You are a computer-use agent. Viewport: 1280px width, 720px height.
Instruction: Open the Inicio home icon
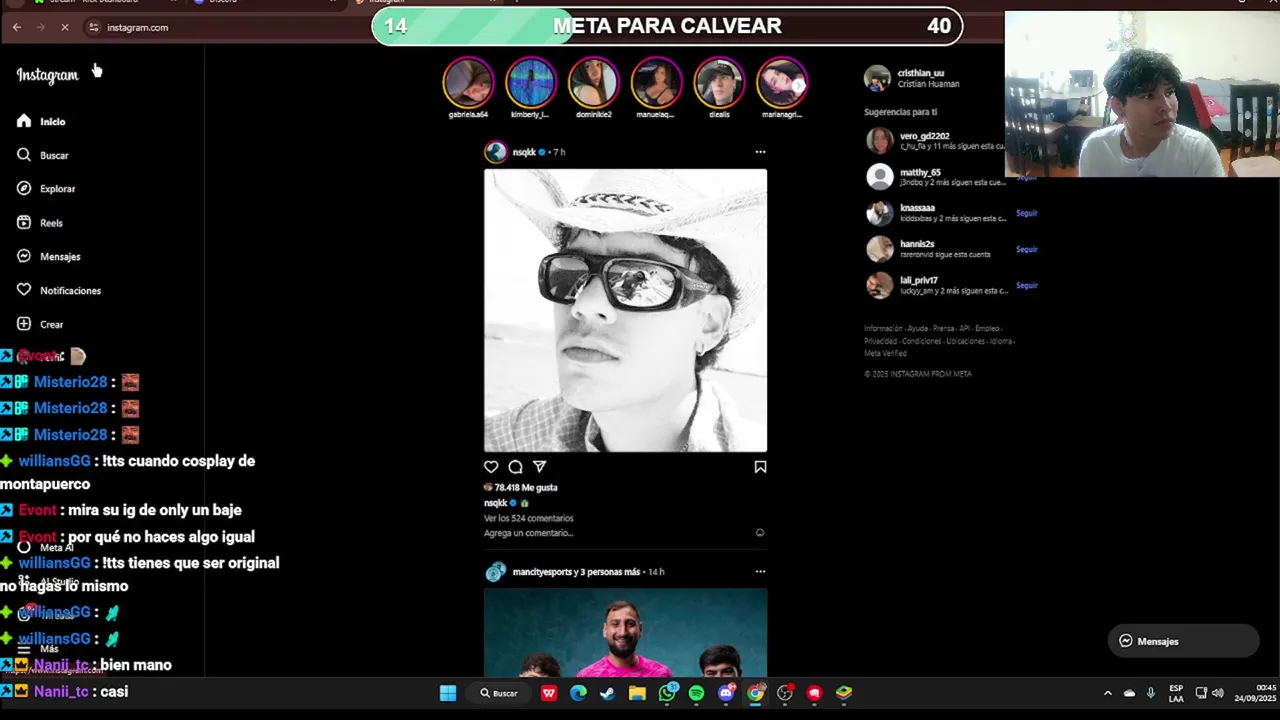(24, 121)
